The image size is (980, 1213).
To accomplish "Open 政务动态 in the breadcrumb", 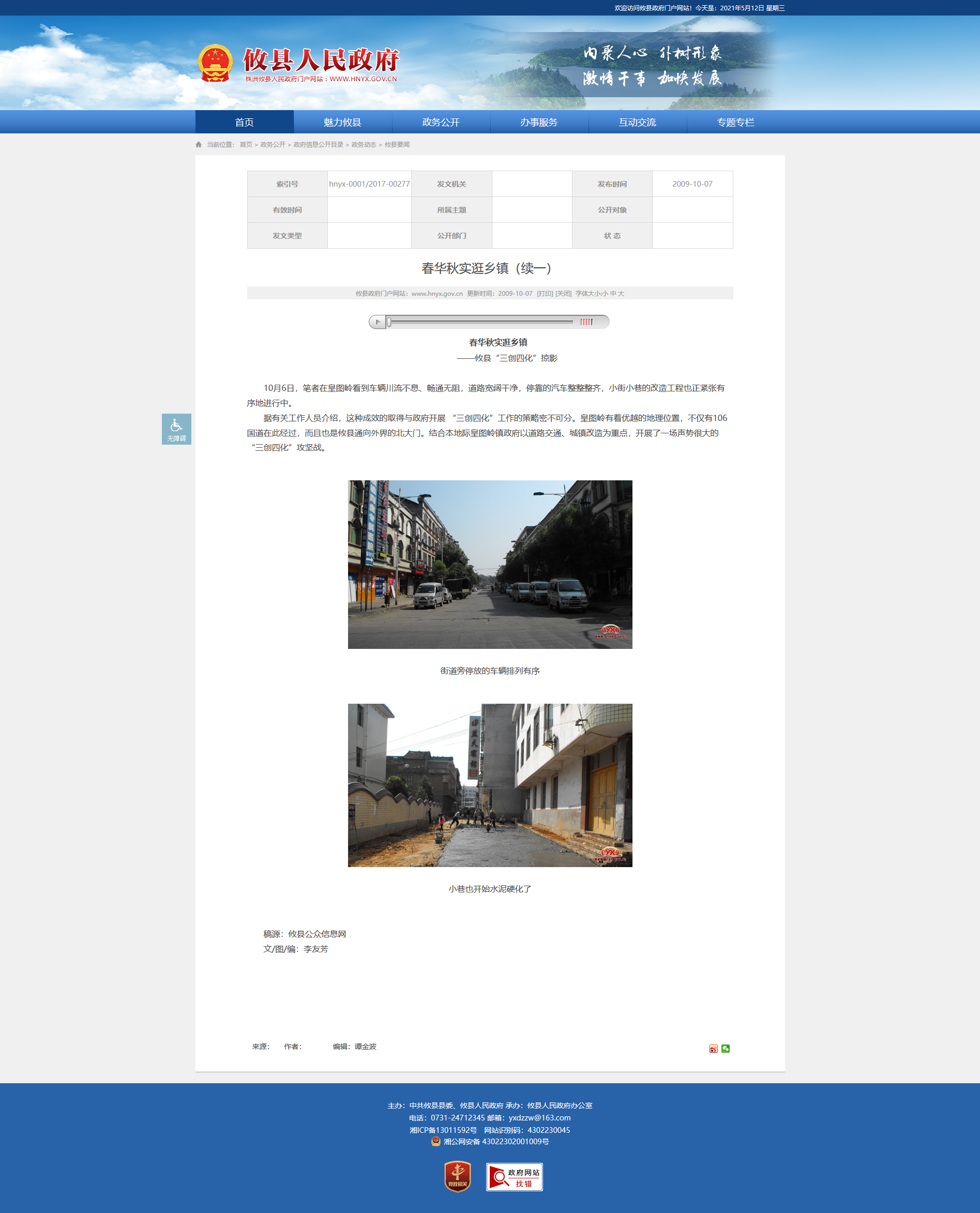I will 364,144.
